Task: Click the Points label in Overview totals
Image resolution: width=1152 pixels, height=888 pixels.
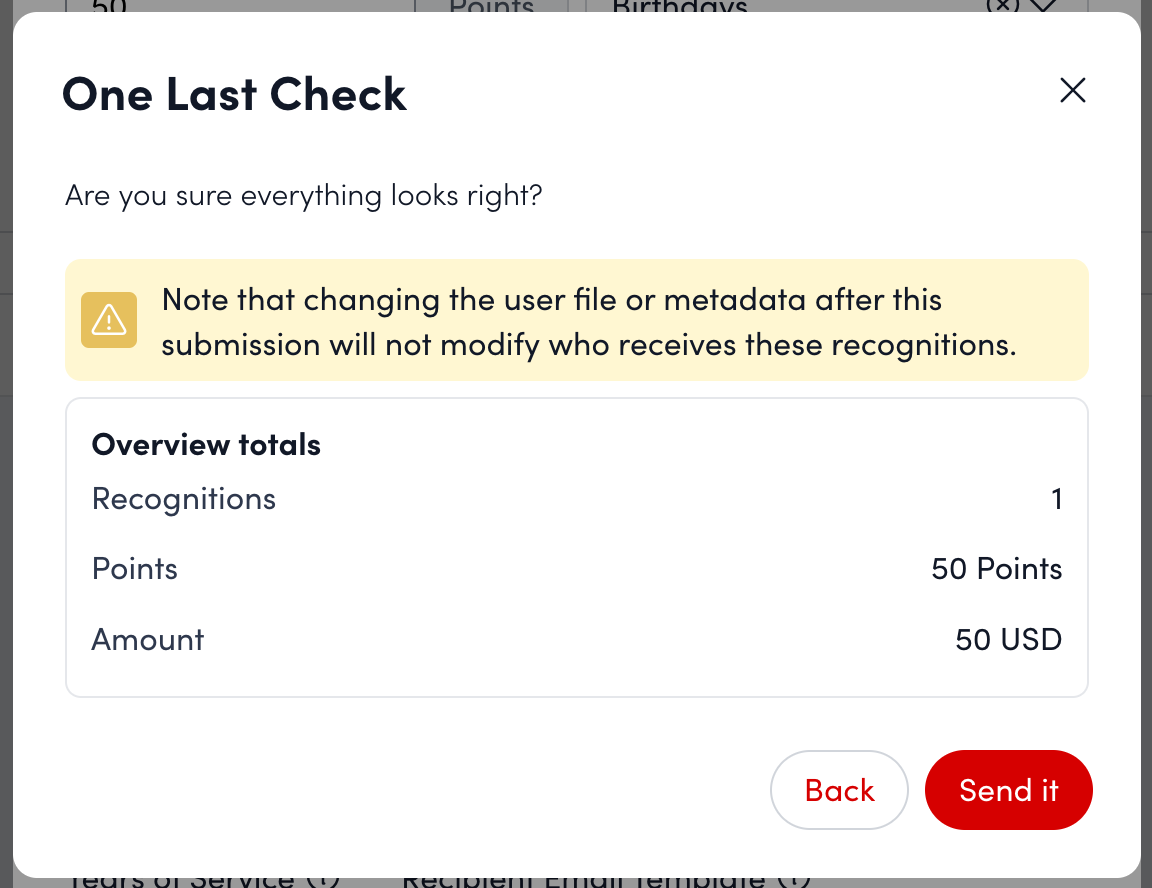Action: click(x=134, y=569)
